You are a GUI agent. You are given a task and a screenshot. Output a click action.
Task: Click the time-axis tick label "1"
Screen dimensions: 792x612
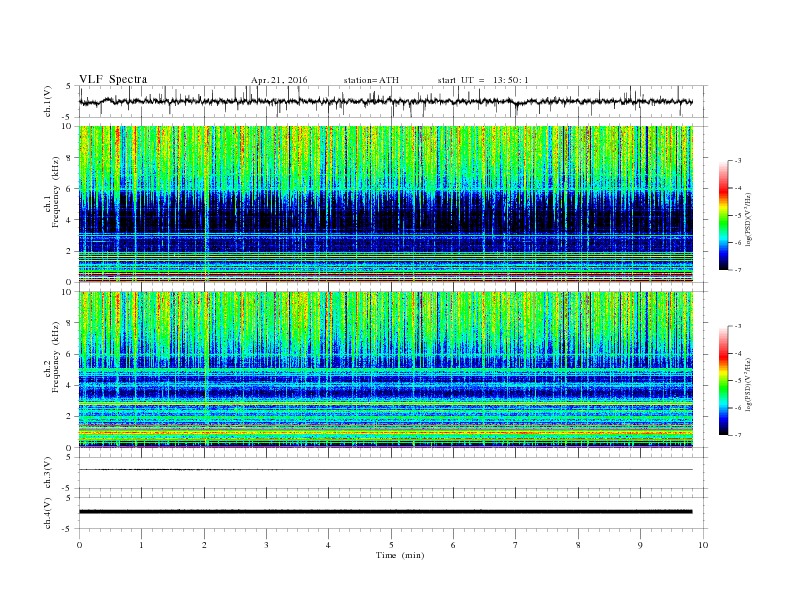[141, 545]
